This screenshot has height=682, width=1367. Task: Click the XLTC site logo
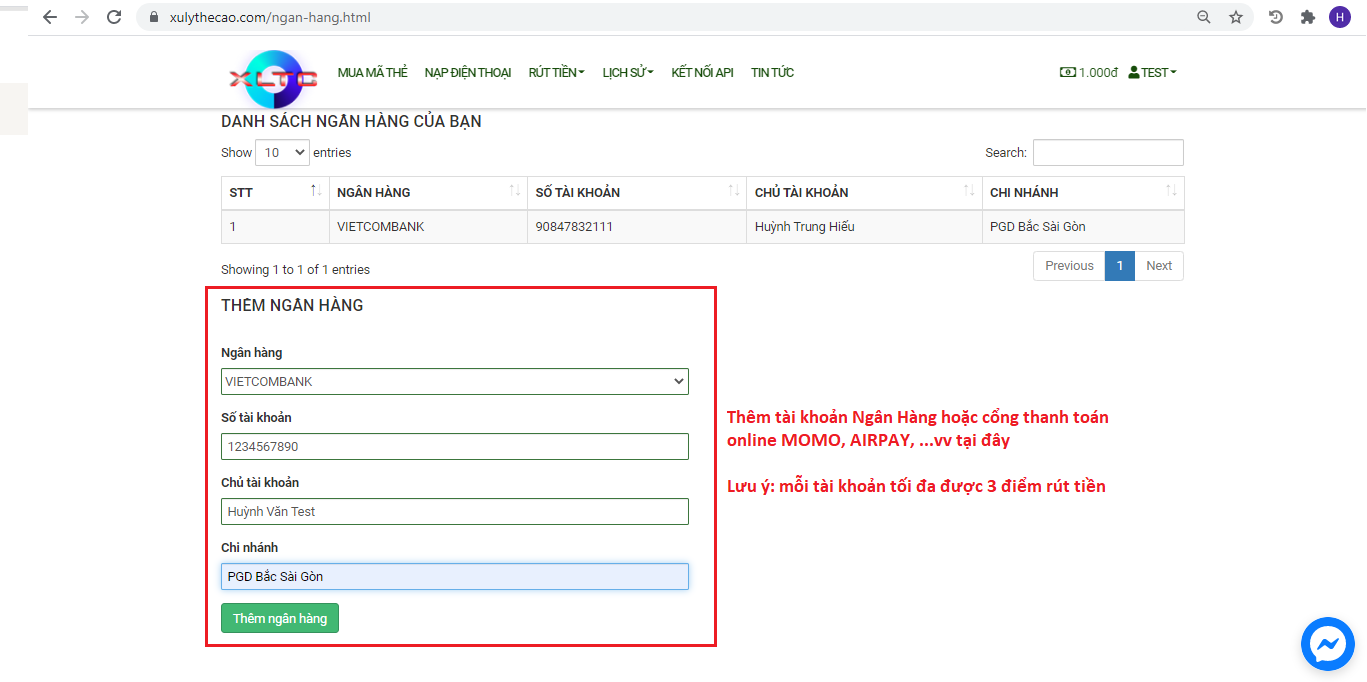(273, 79)
